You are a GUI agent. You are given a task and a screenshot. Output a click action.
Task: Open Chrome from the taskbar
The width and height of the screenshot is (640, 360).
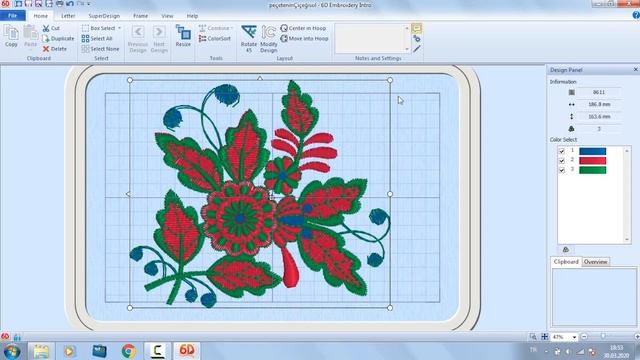[x=129, y=351]
